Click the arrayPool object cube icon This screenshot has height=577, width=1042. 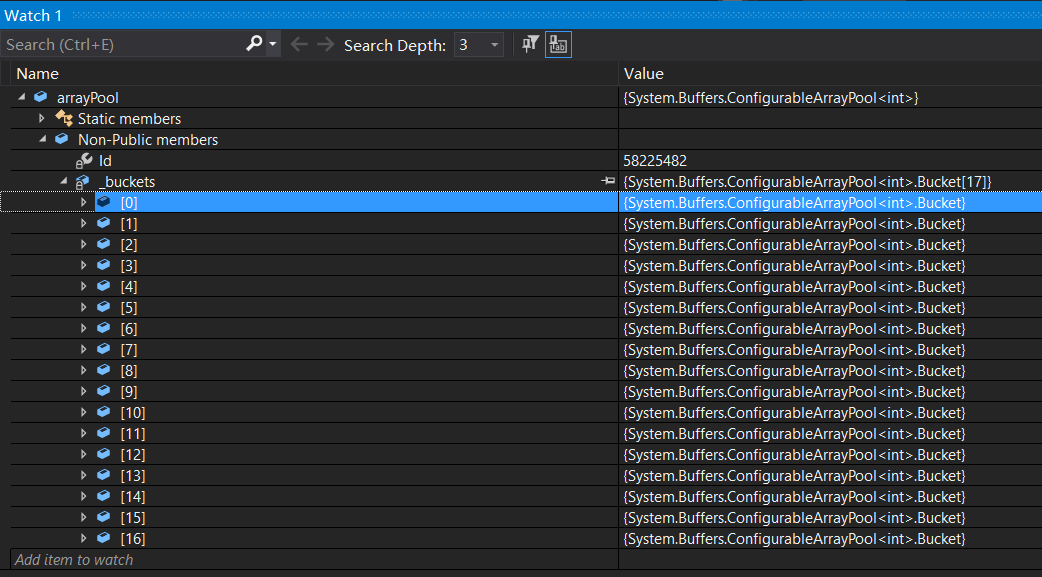click(x=41, y=97)
